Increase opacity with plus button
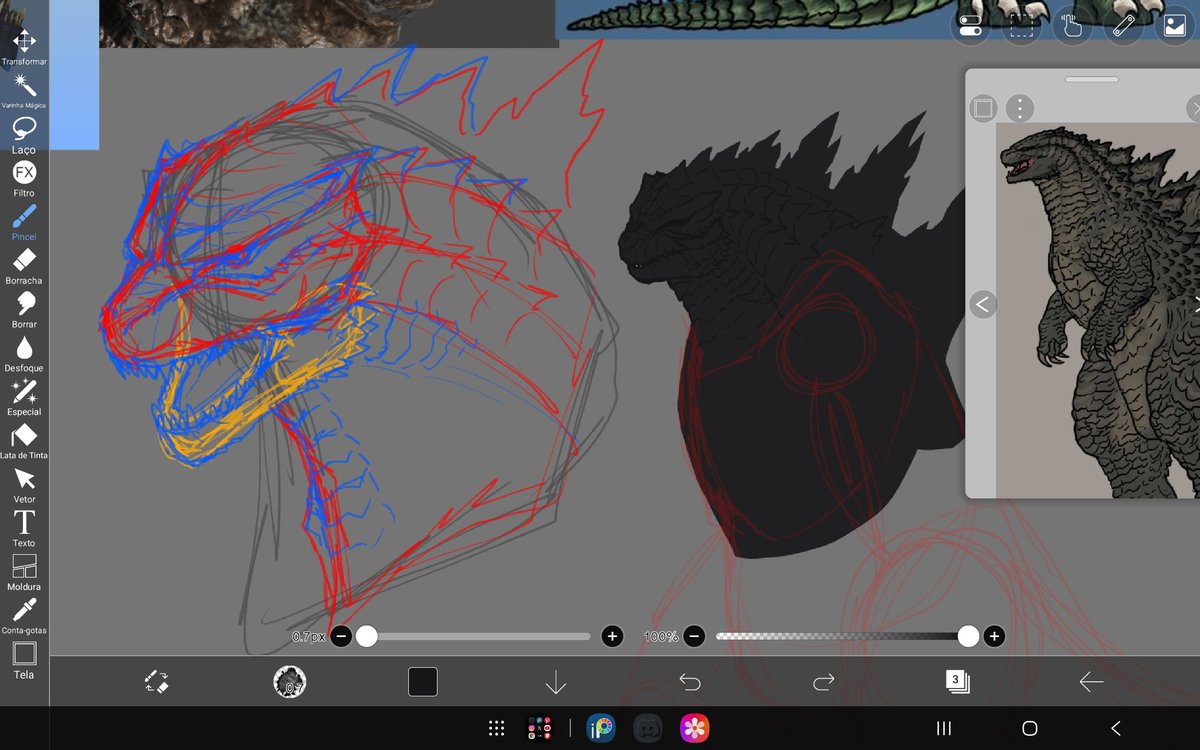 coord(993,636)
